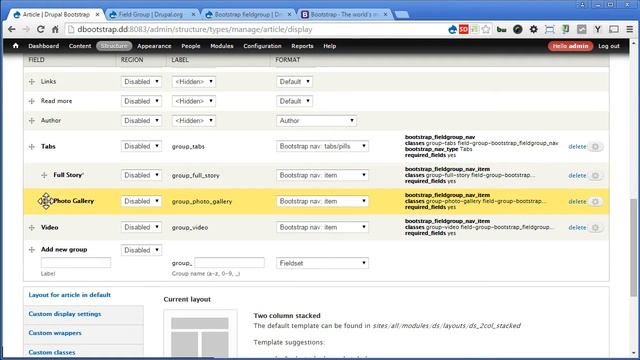Reload the page with refresh icon
640x360 pixels.
pos(40,29)
